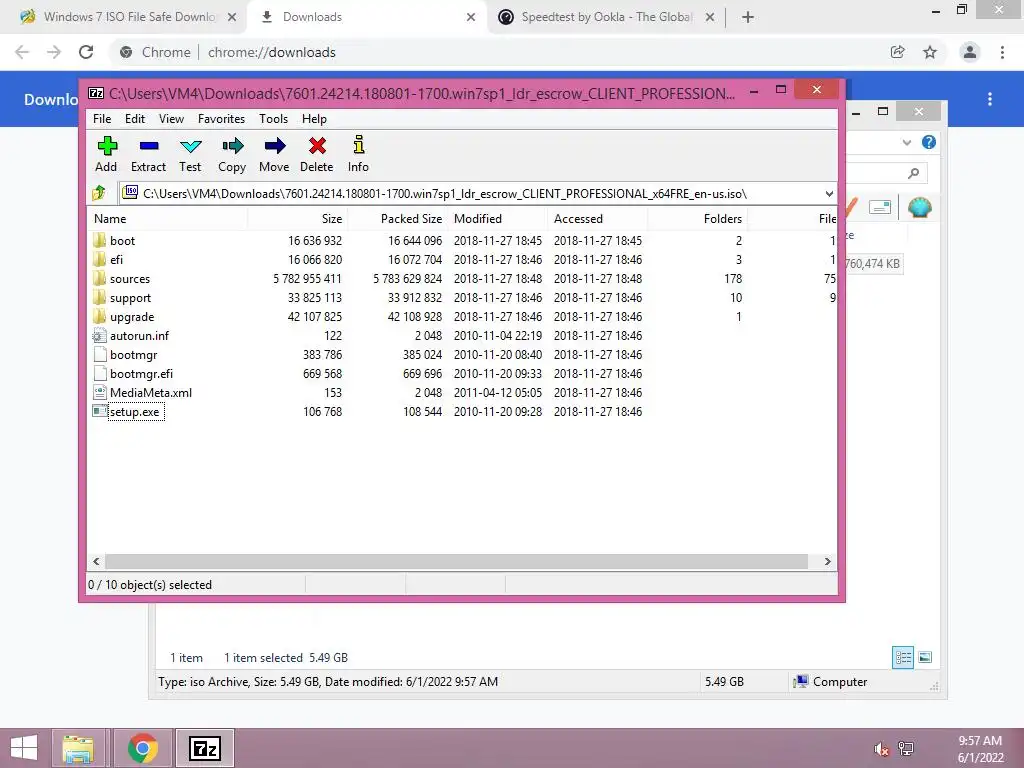The width and height of the screenshot is (1024, 768).
Task: Open the Windows Start button
Action: 24,748
